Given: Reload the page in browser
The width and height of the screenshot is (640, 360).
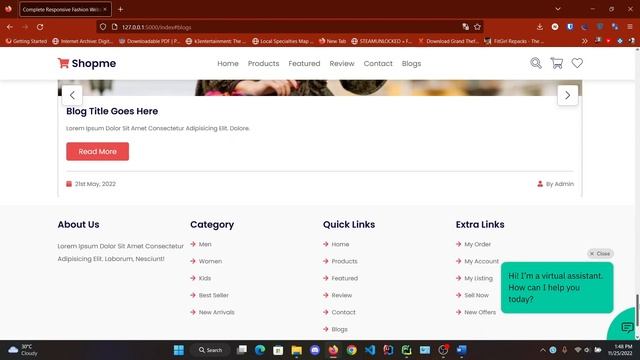Looking at the screenshot, I should click(40, 27).
